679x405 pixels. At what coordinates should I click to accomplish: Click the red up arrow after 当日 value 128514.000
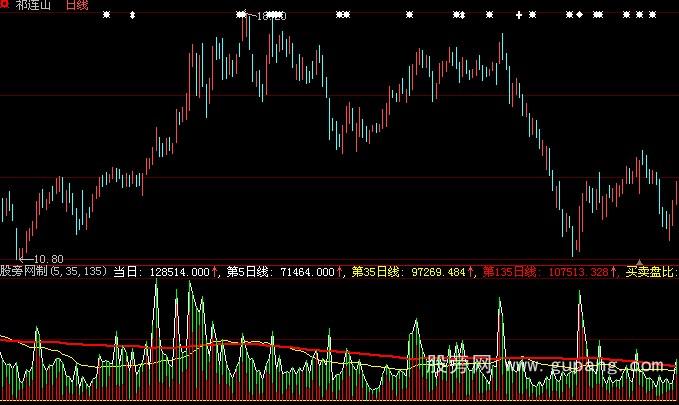pyautogui.click(x=215, y=271)
